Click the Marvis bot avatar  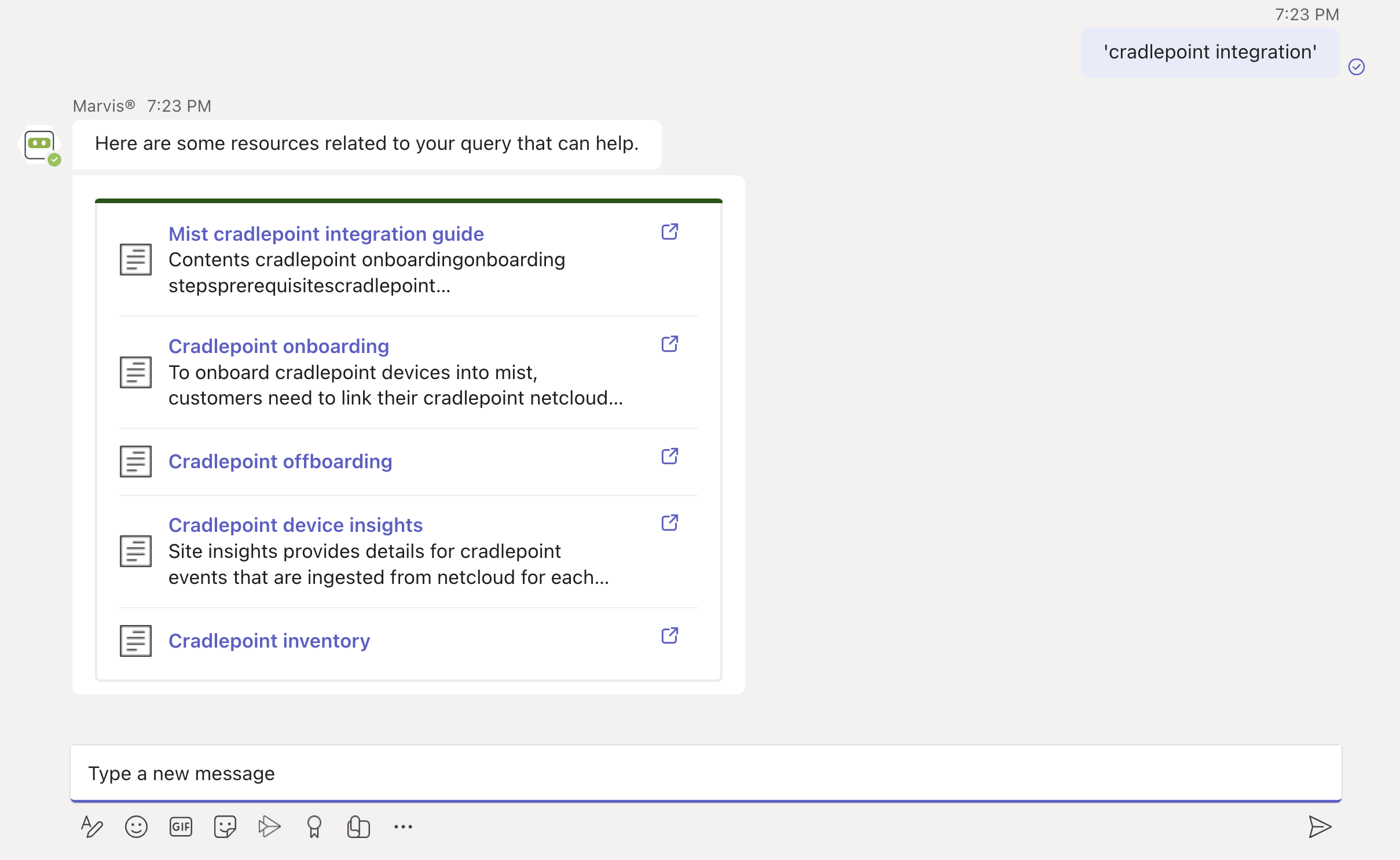coord(39,145)
